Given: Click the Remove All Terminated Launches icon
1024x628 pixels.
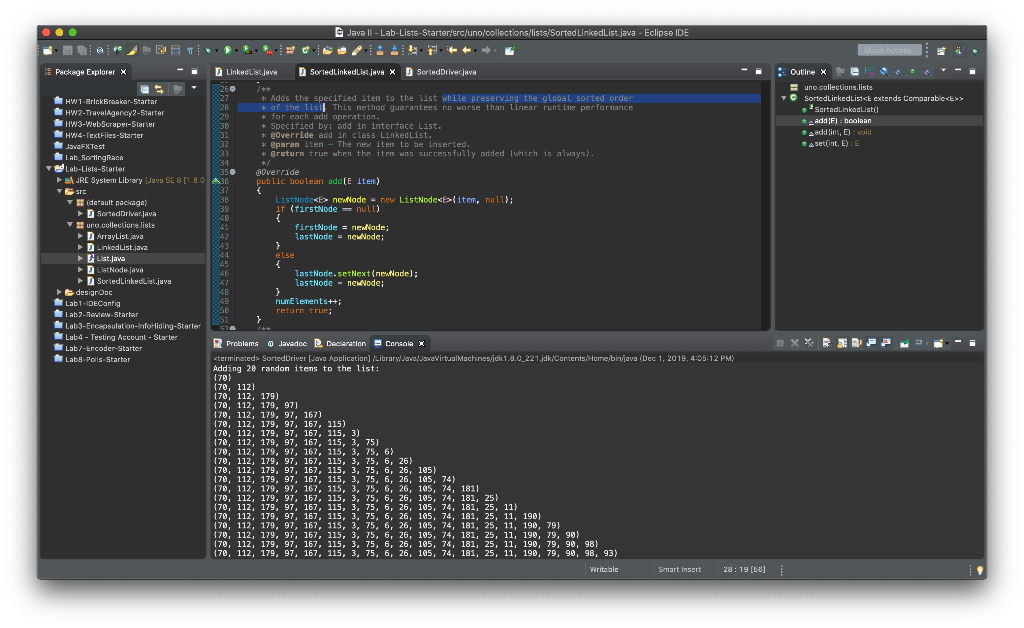Looking at the screenshot, I should (x=809, y=343).
